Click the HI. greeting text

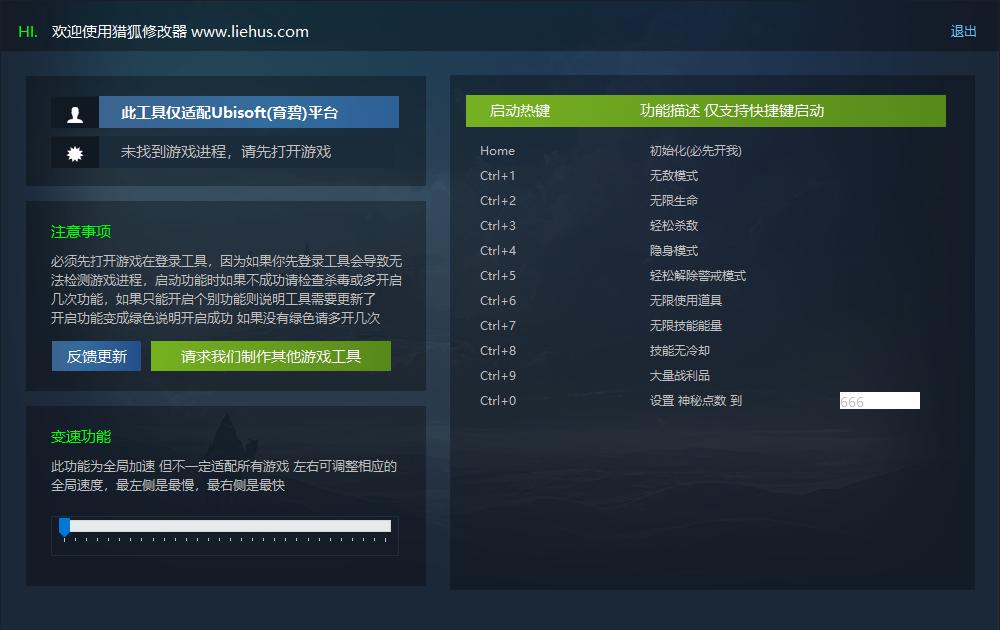[x=28, y=31]
